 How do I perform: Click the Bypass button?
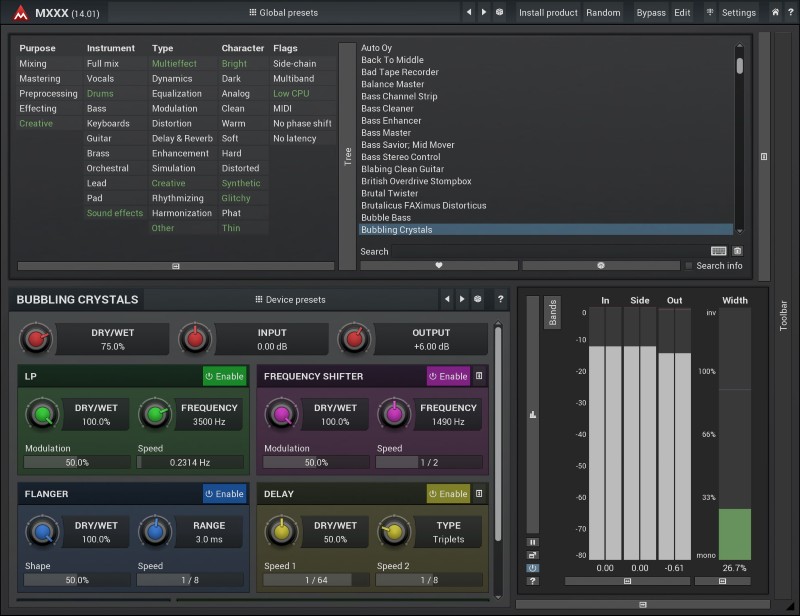[650, 13]
